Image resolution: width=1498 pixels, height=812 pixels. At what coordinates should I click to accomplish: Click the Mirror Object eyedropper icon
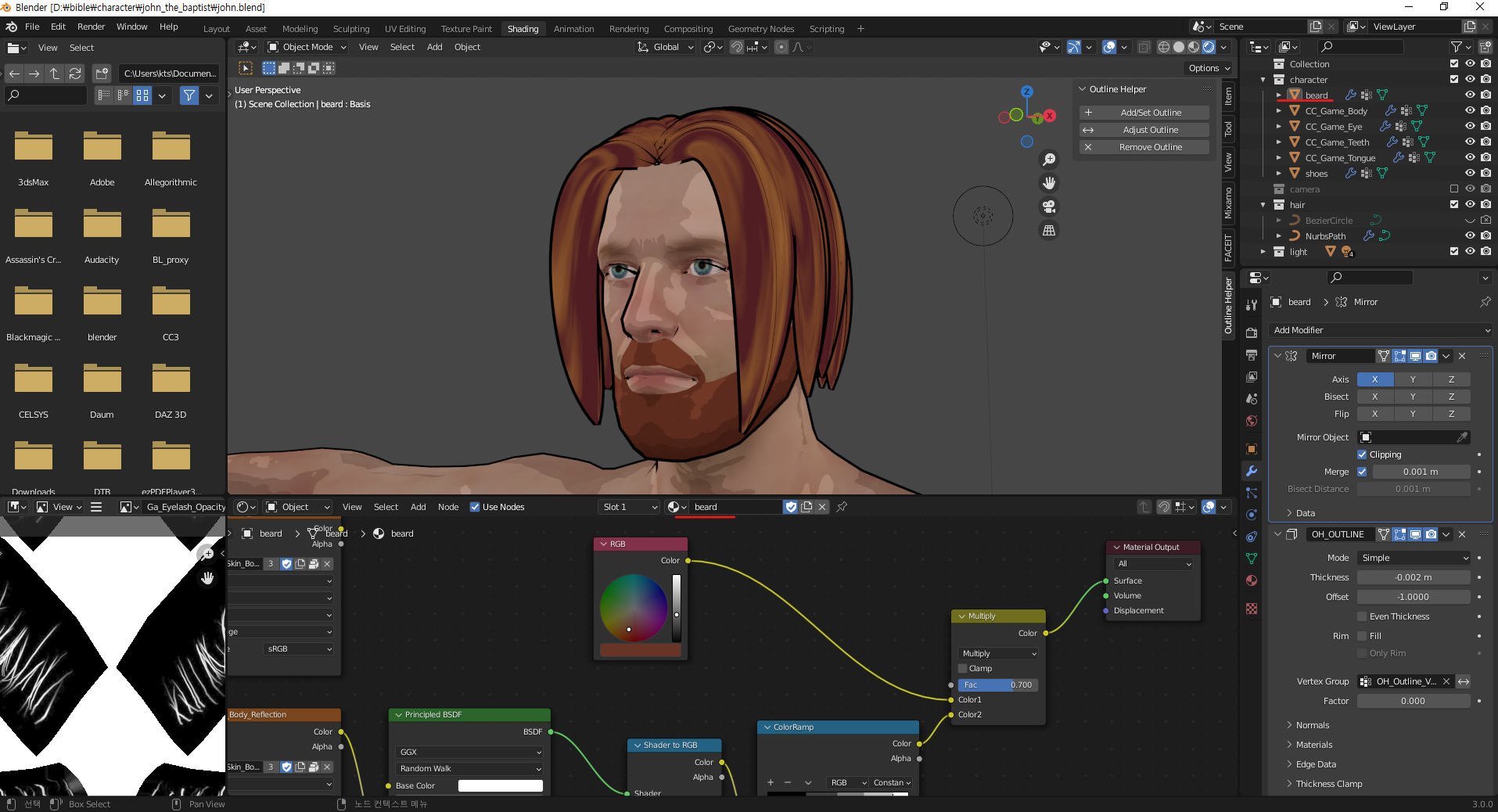(x=1462, y=437)
